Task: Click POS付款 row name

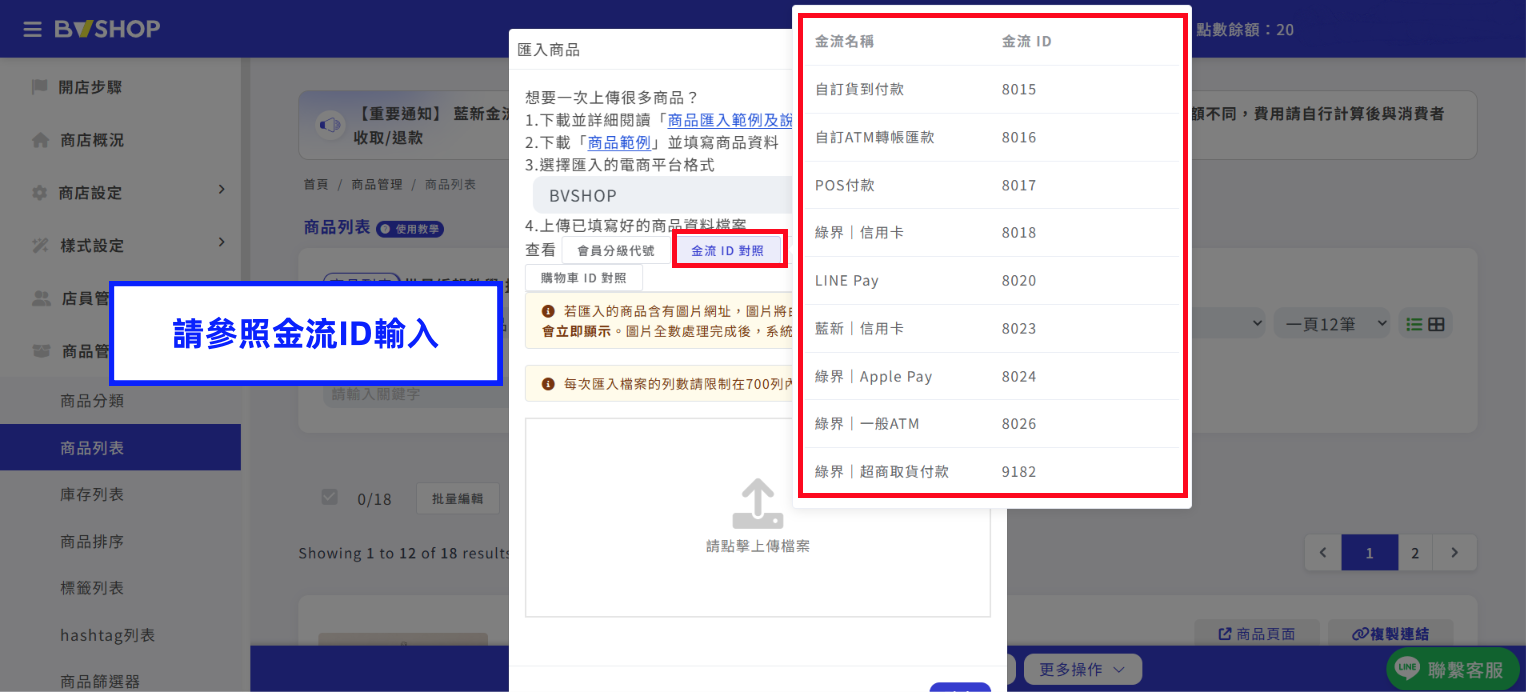Action: tap(845, 185)
